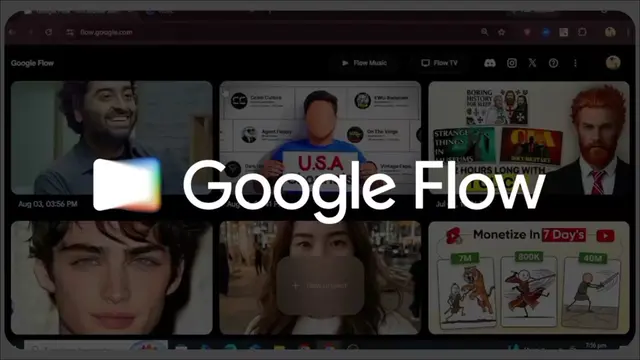Reload the page with the browser refresh icon
Viewport: 640px width, 360px height.
tap(49, 32)
